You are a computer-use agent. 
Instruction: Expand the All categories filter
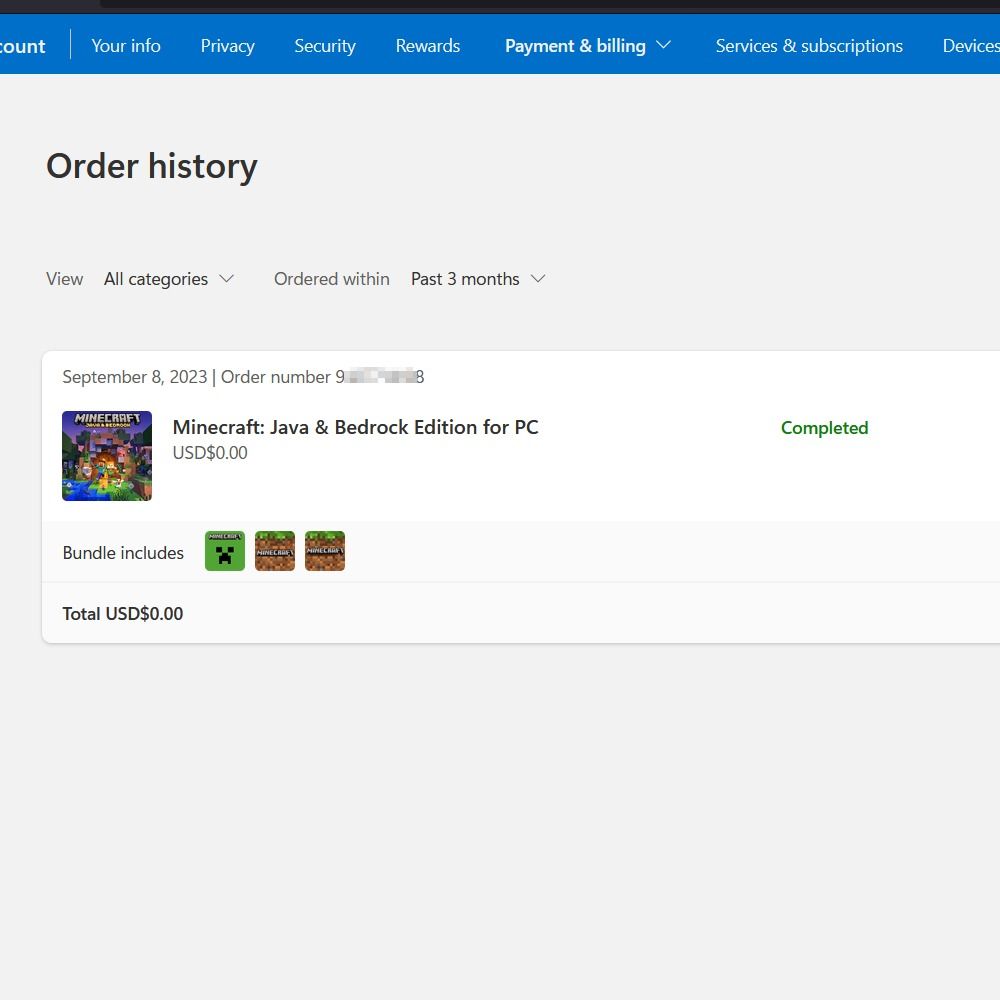169,279
